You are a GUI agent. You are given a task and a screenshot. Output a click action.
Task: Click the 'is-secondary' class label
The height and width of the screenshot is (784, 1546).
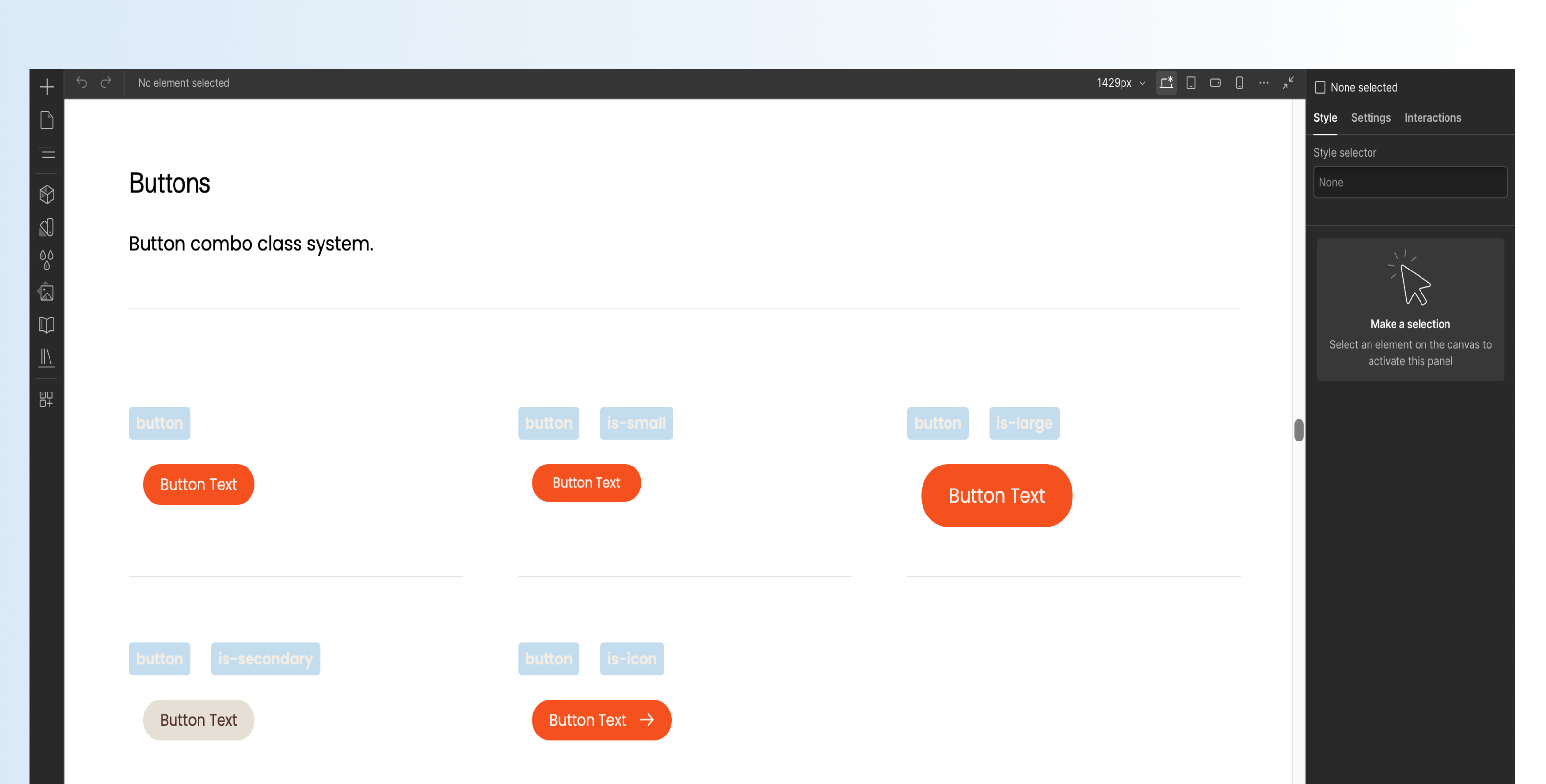coord(265,659)
